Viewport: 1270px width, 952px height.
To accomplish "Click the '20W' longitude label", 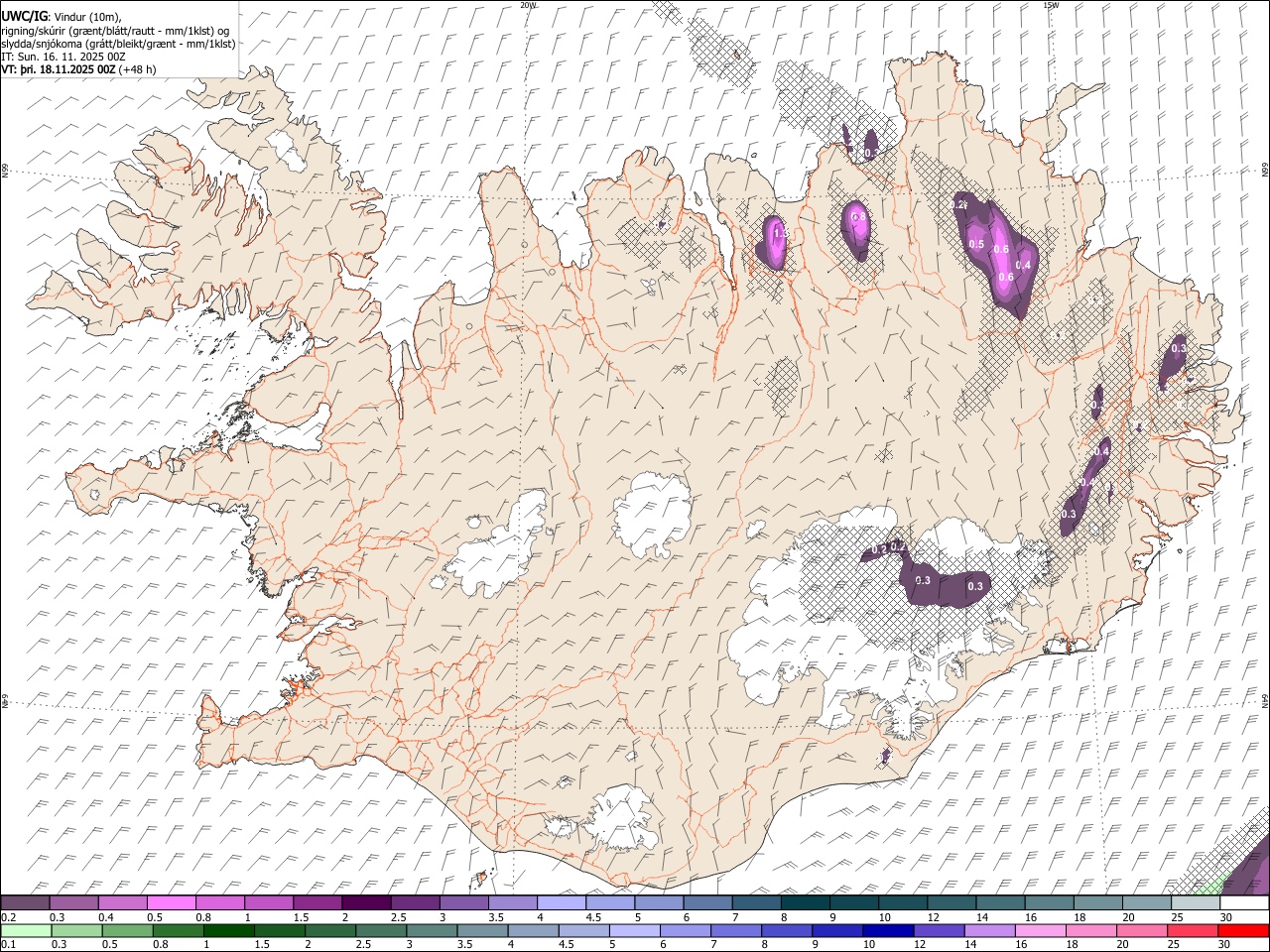I will [x=527, y=5].
